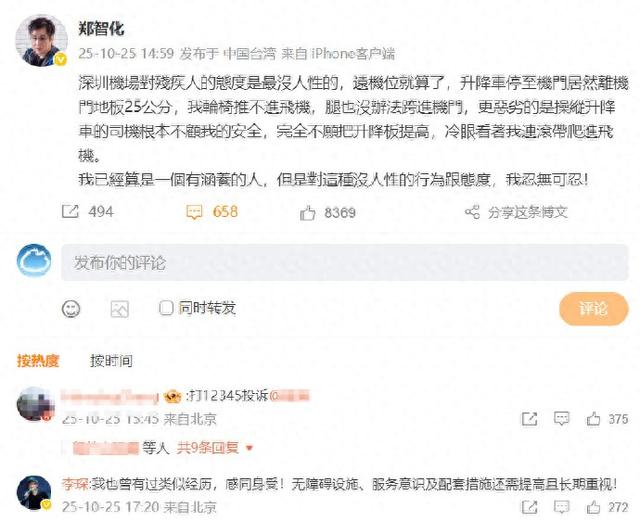The height and width of the screenshot is (521, 640).
Task: Open the emoji picker smiley icon
Action: [71, 309]
